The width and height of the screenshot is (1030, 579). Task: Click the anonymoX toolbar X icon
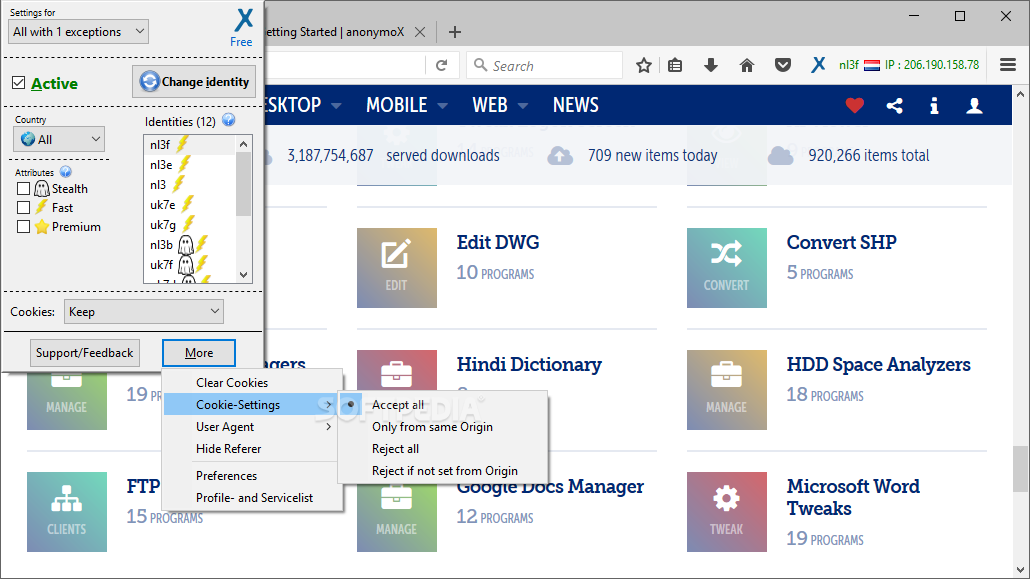click(818, 65)
